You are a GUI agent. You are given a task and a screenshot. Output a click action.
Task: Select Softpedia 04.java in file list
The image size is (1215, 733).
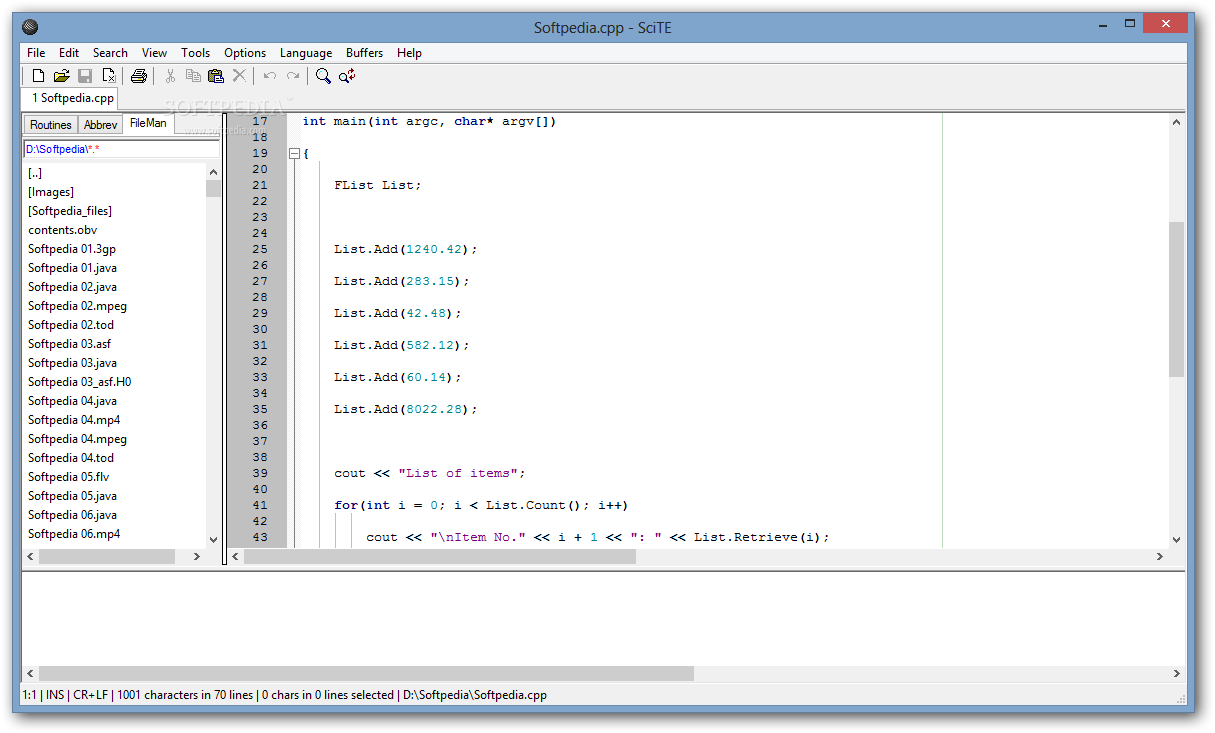click(x=72, y=401)
